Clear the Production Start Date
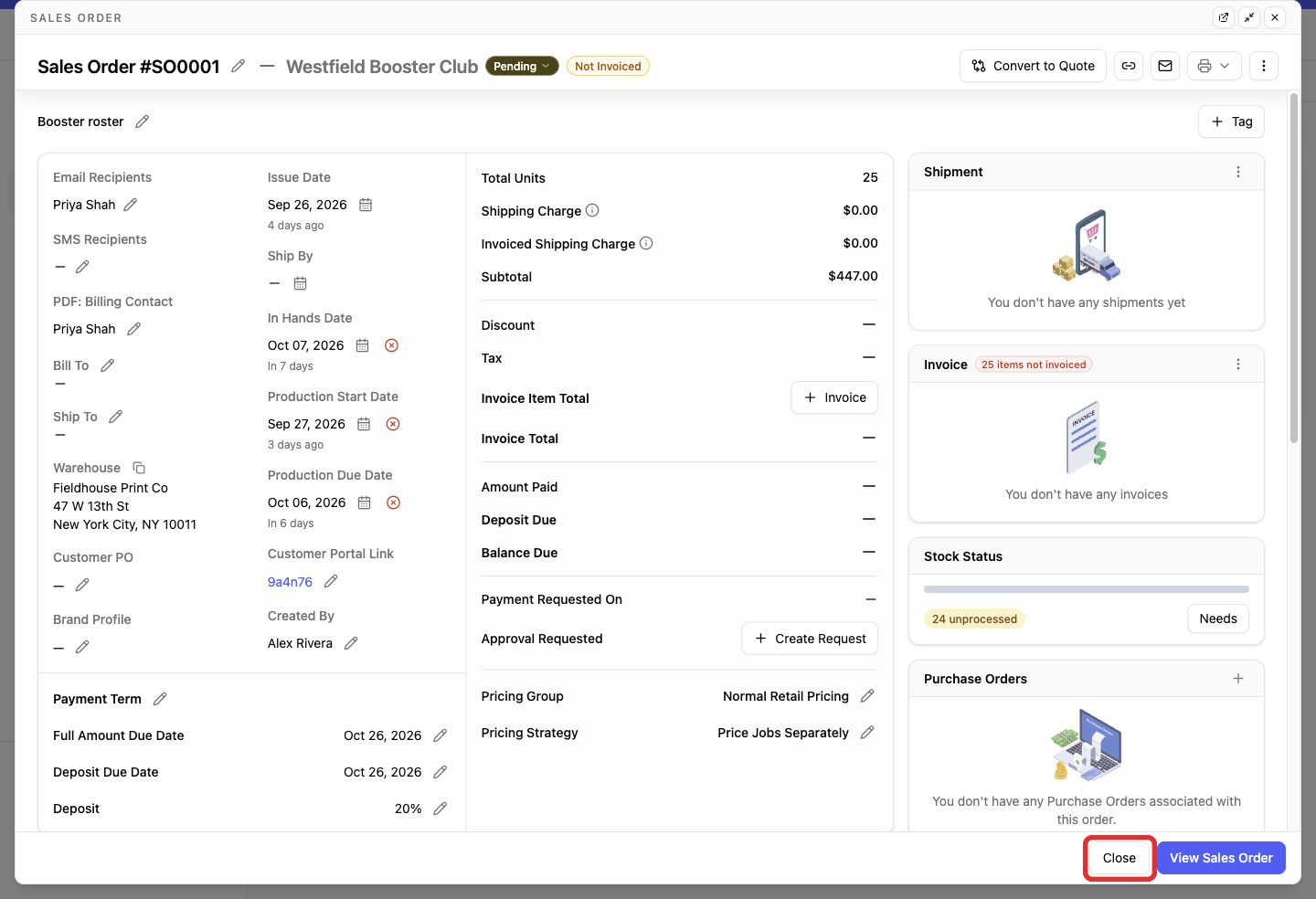The width and height of the screenshot is (1316, 899). 393,424
